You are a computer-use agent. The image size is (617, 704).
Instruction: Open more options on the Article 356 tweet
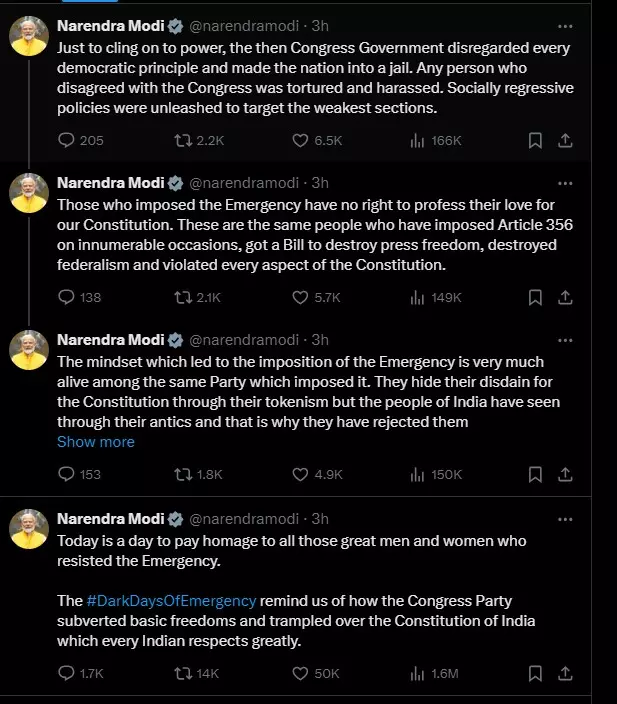pos(565,183)
